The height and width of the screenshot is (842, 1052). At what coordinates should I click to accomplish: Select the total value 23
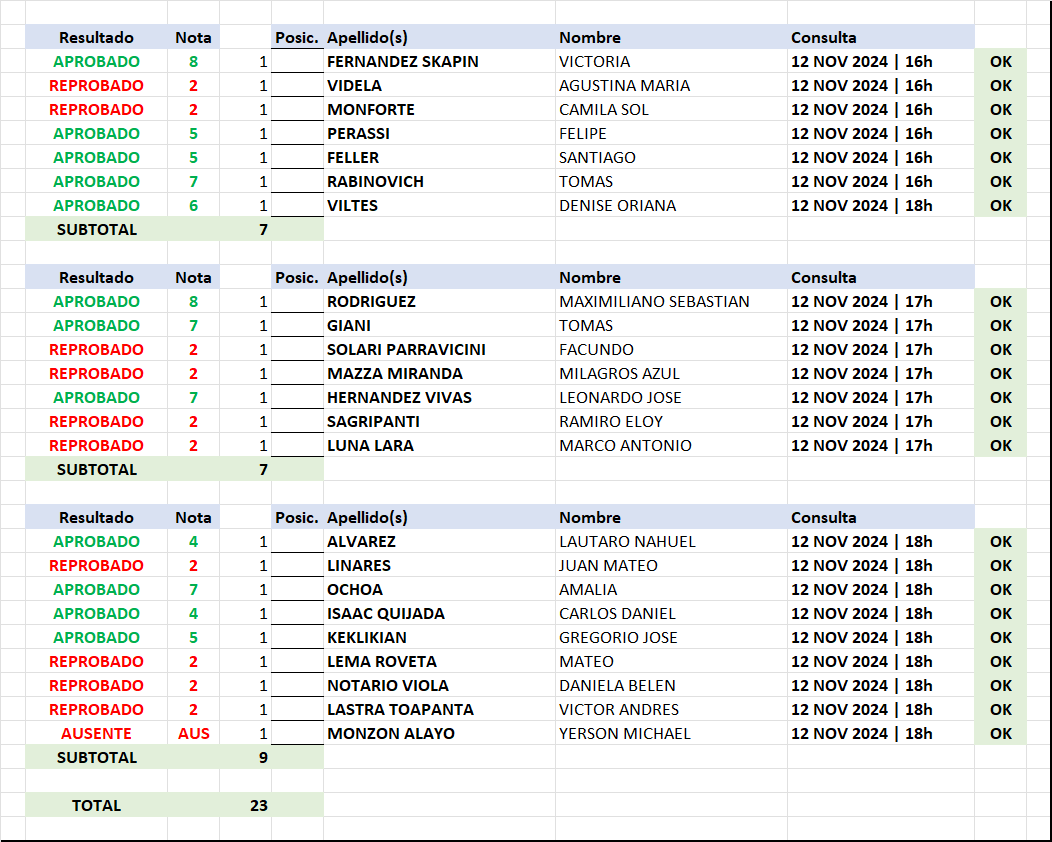tap(259, 806)
